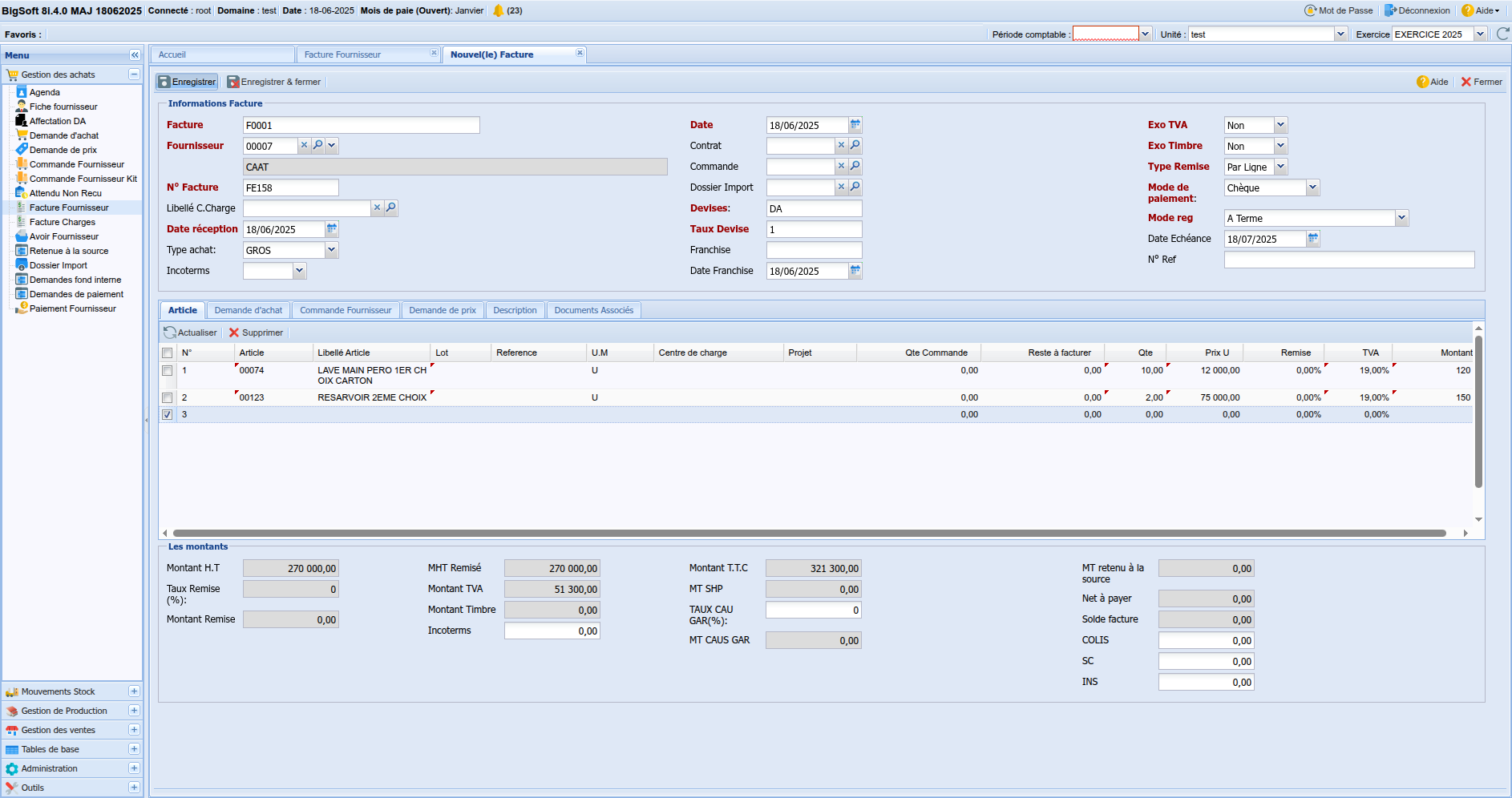The height and width of the screenshot is (798, 1512).
Task: Close the Facture Fournisseur tab
Action: pyautogui.click(x=434, y=53)
